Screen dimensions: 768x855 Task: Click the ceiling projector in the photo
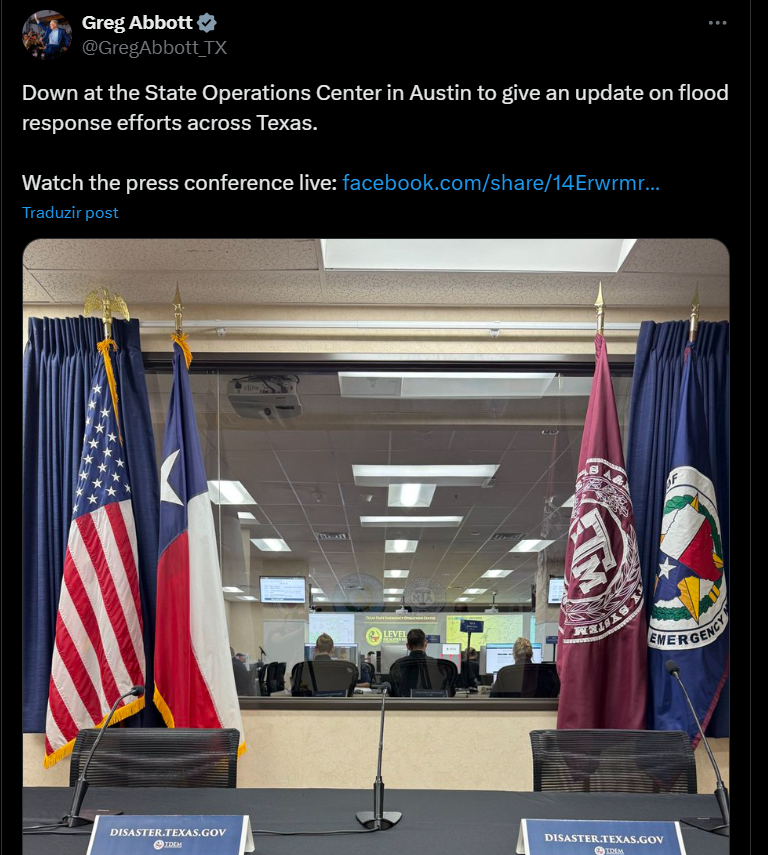click(265, 396)
